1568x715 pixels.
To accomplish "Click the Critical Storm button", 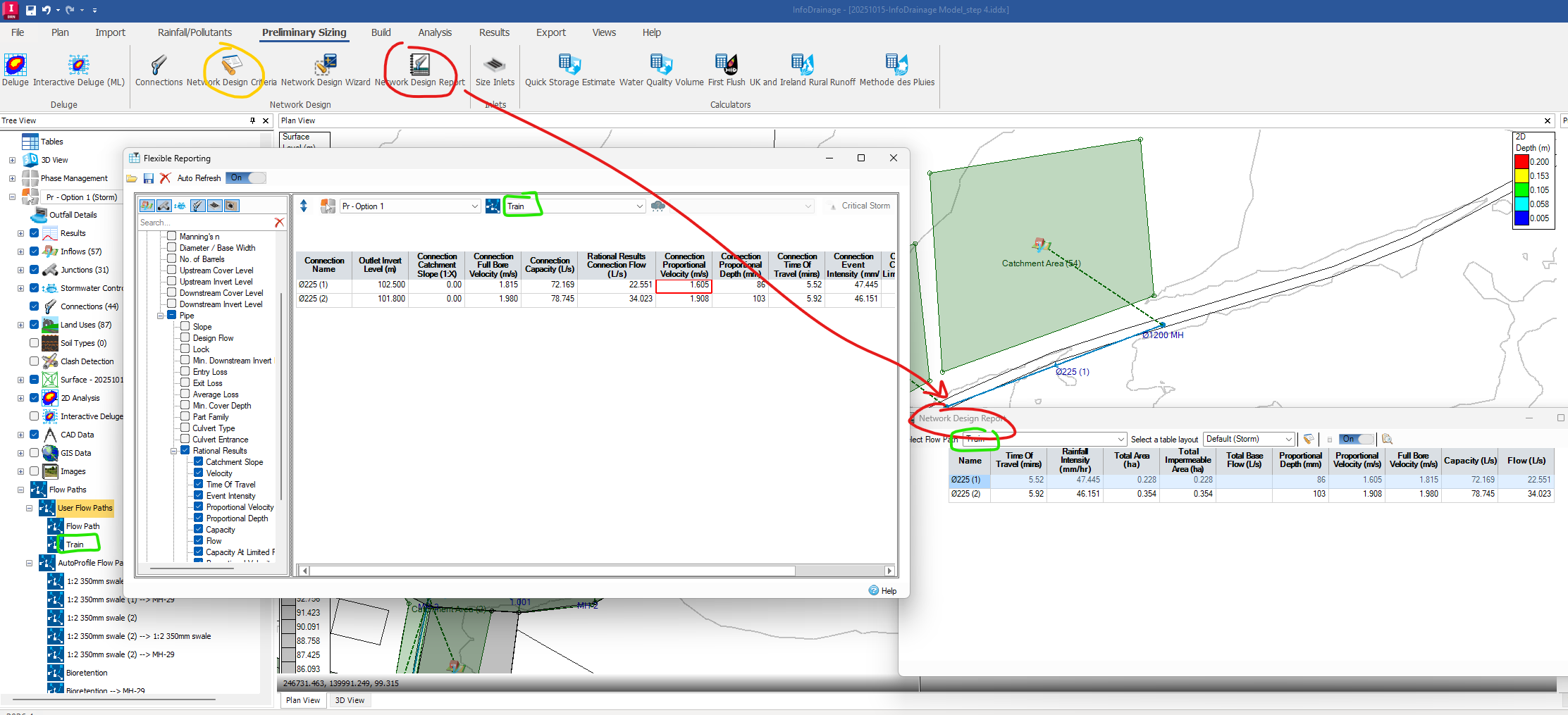I will (x=860, y=206).
